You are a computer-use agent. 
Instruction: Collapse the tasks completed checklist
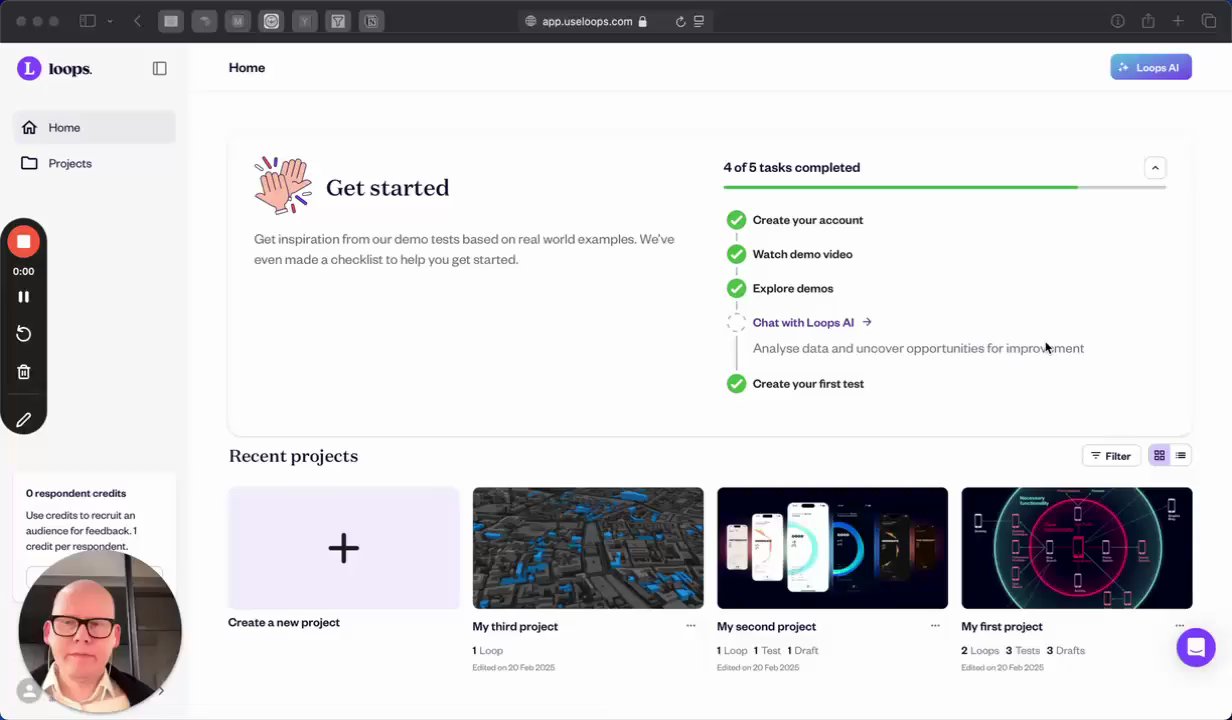tap(1155, 168)
